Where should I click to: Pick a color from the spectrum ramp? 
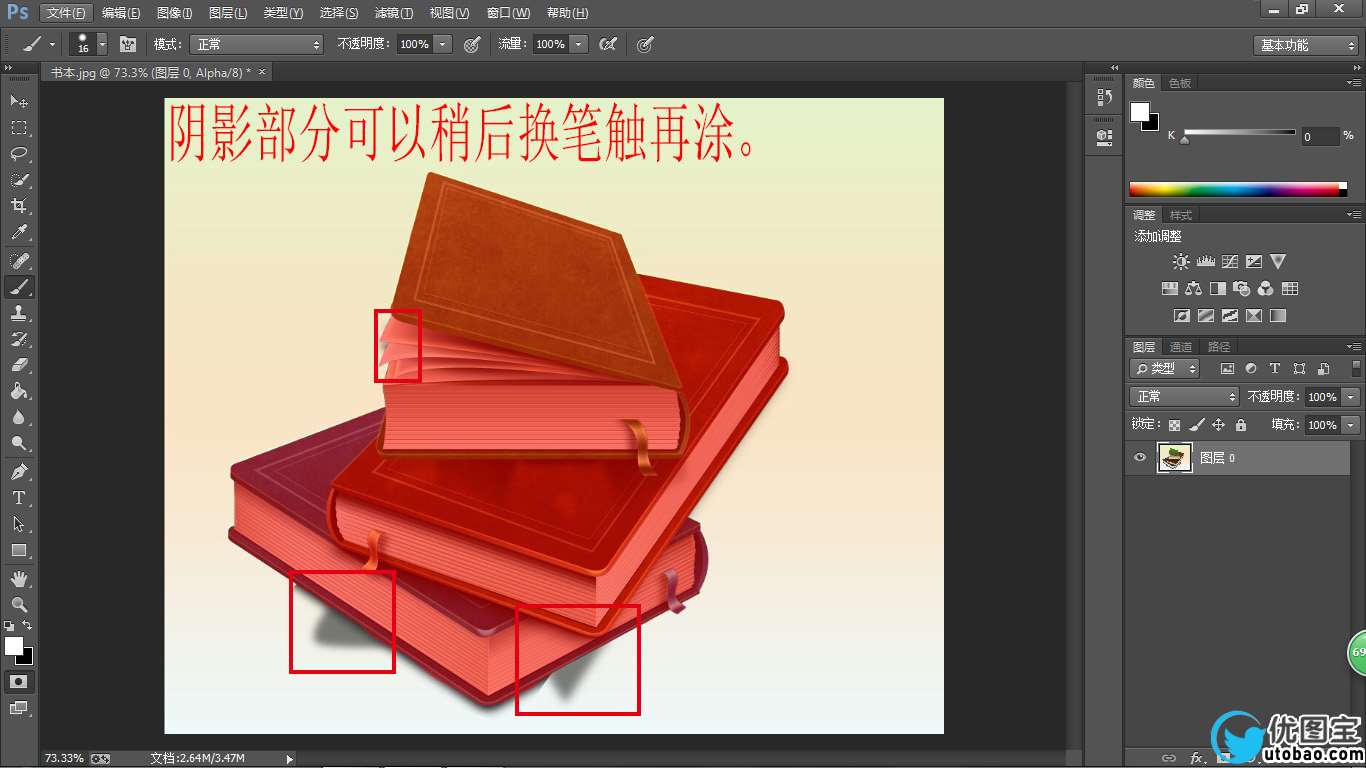tap(1238, 189)
